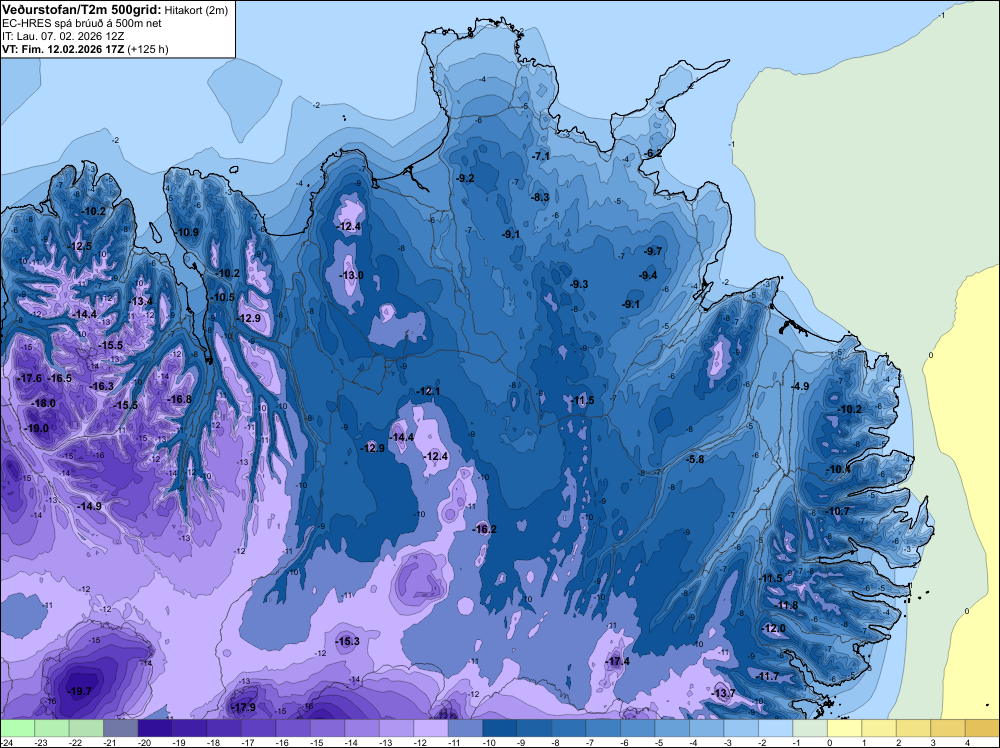Click the -16.5 temperature label
The image size is (1000, 748).
60,378
